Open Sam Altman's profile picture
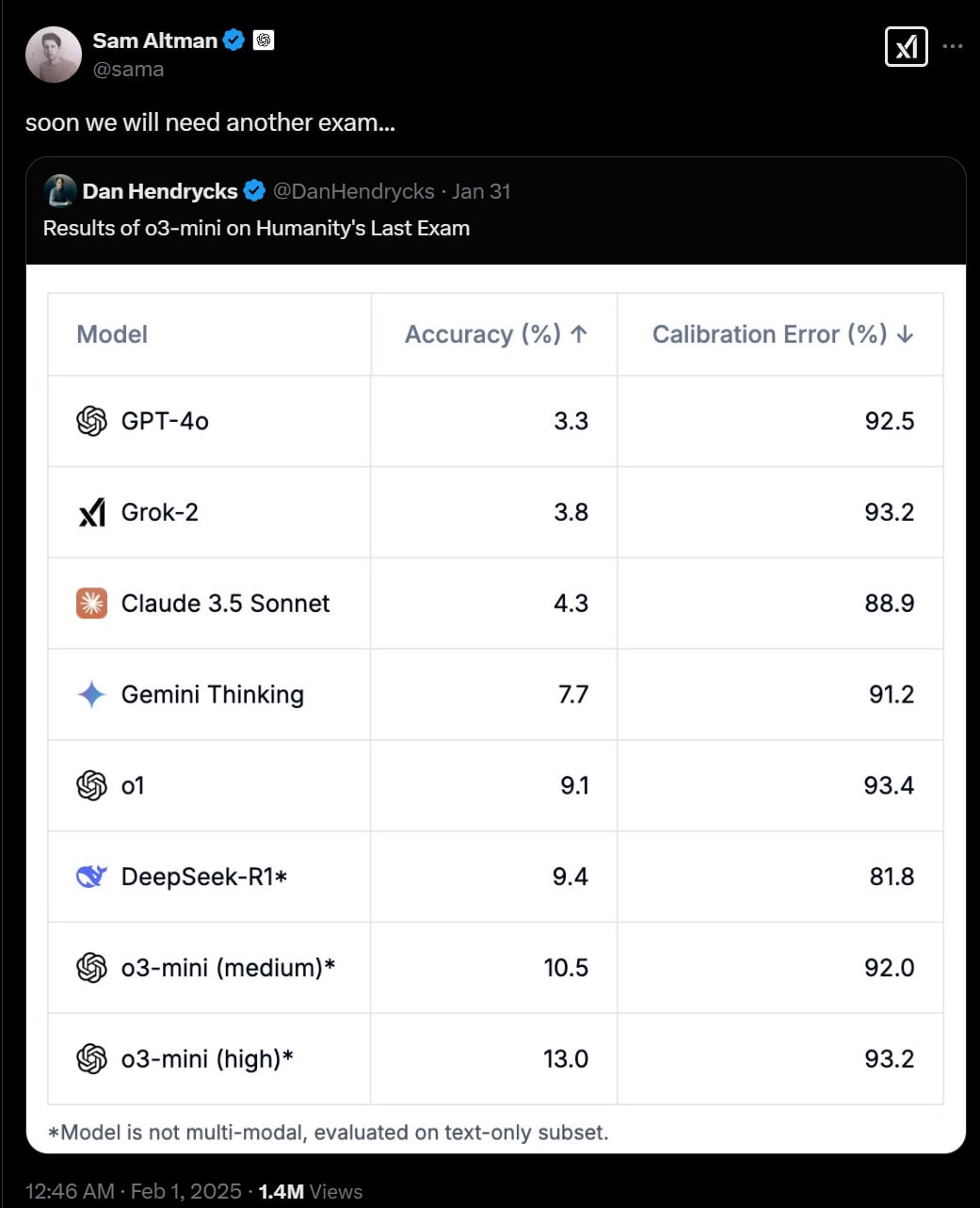This screenshot has height=1208, width=980. pos(54,55)
